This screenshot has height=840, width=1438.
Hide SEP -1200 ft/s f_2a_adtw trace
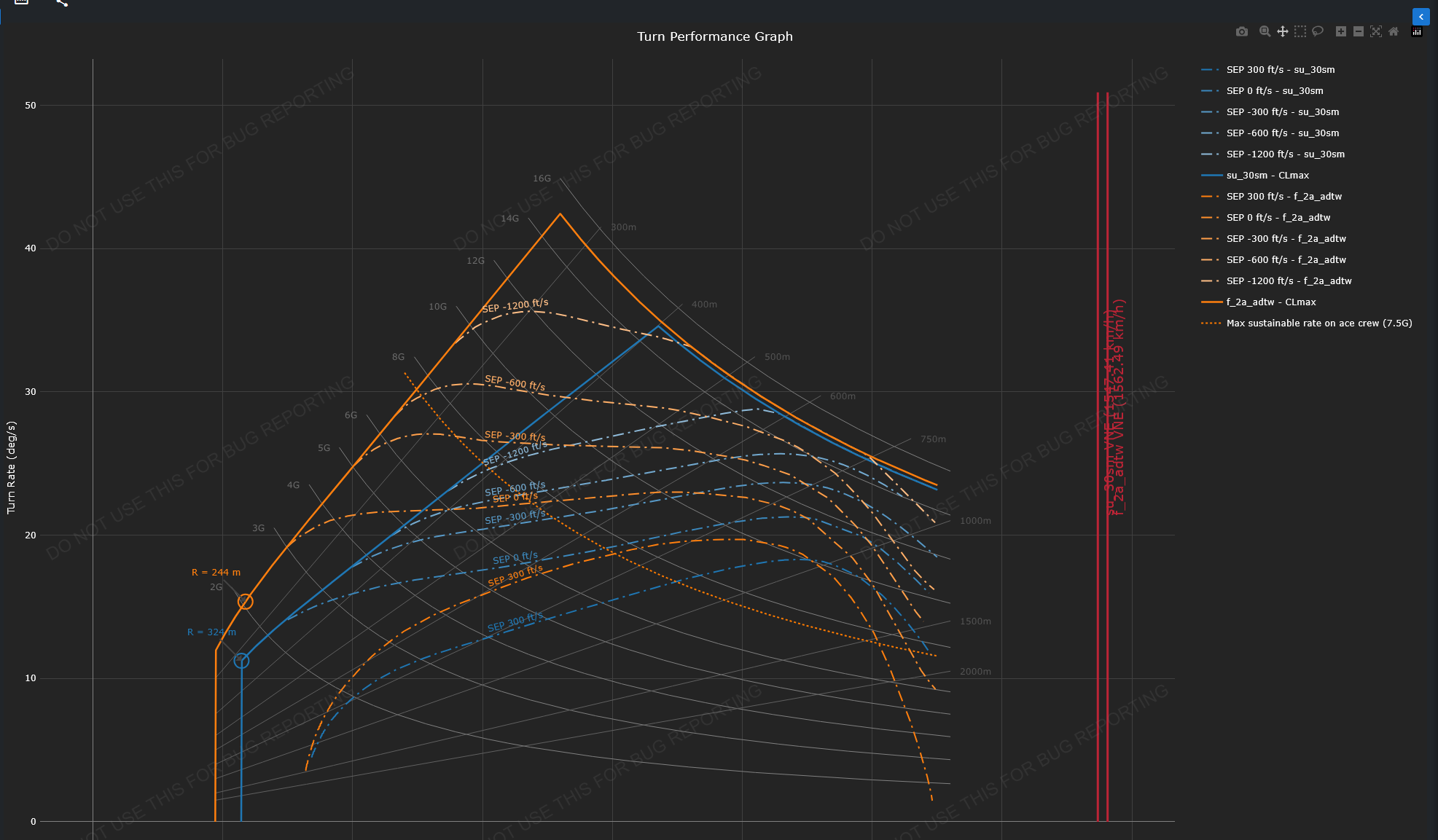(x=1288, y=281)
